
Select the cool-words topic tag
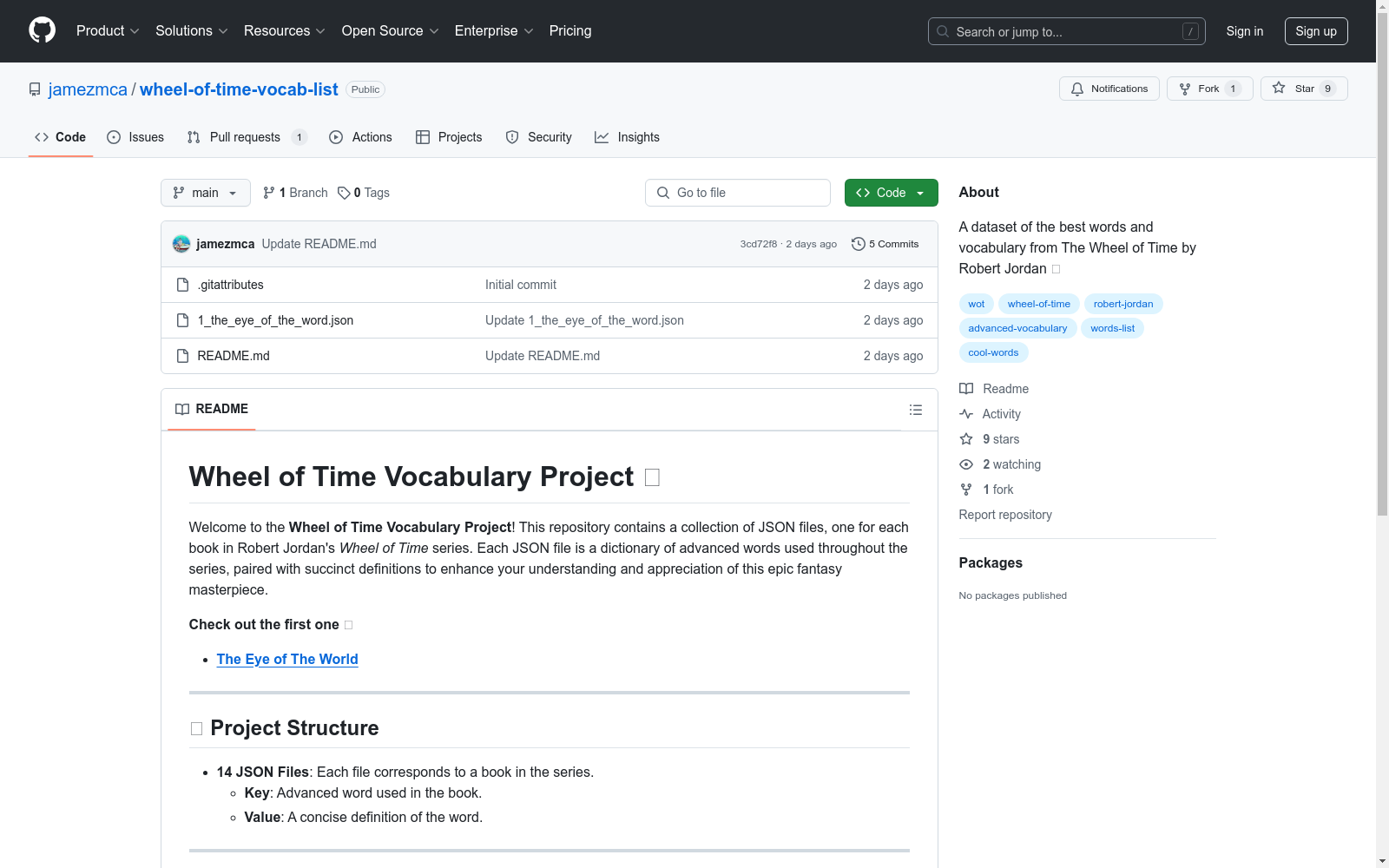(x=994, y=352)
